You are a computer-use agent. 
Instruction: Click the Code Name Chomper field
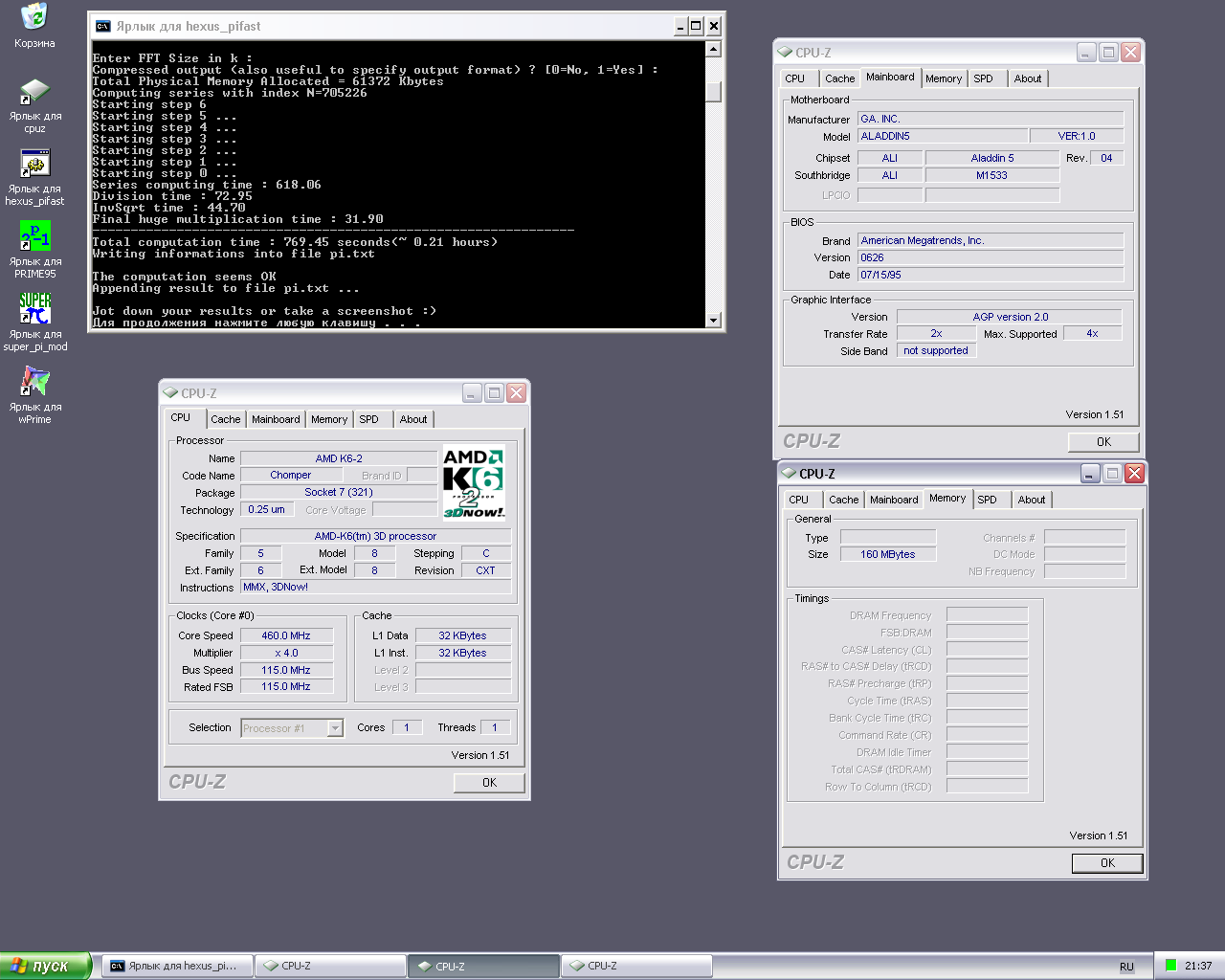[291, 475]
